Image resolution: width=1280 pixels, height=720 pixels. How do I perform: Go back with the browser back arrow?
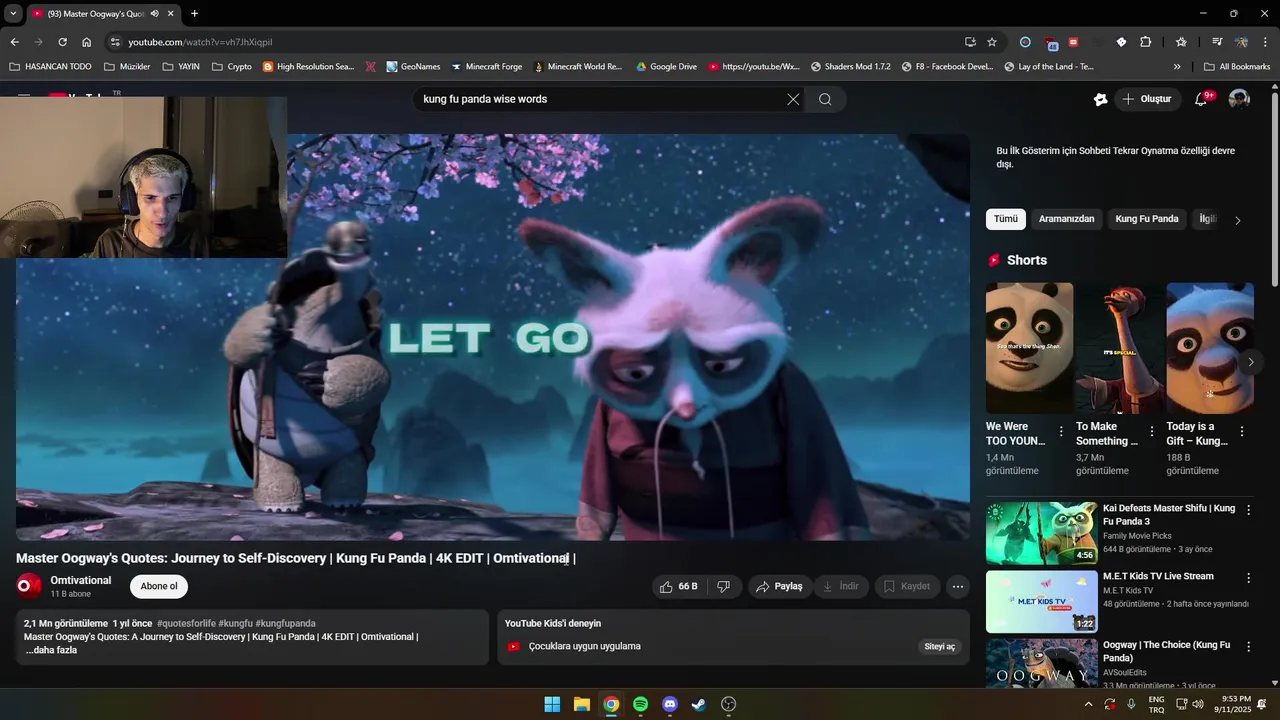click(14, 42)
